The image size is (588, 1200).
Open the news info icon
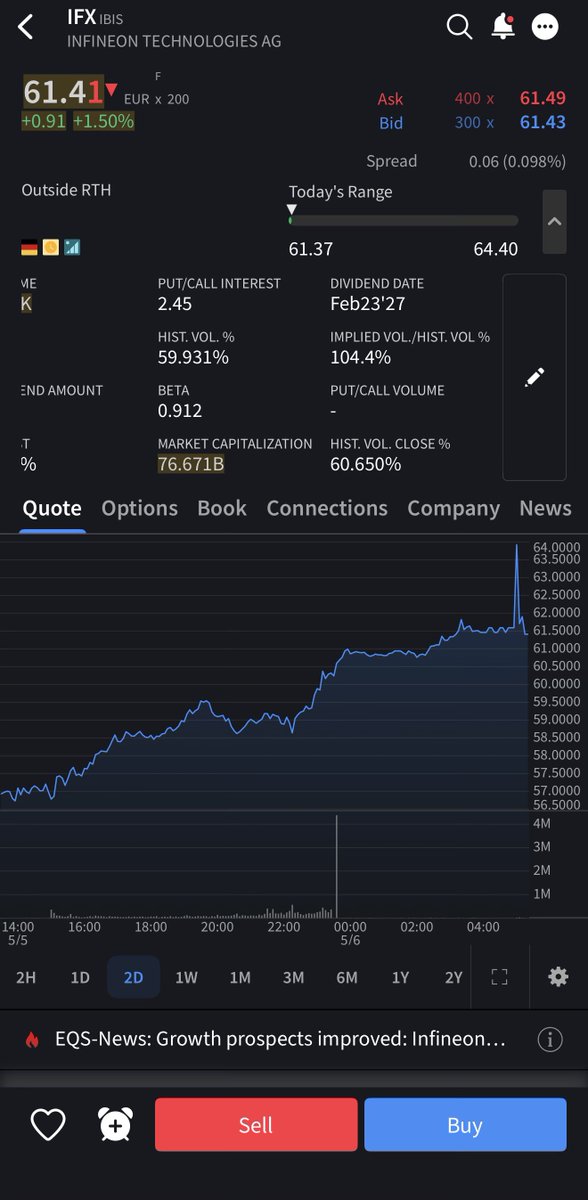pos(550,1039)
